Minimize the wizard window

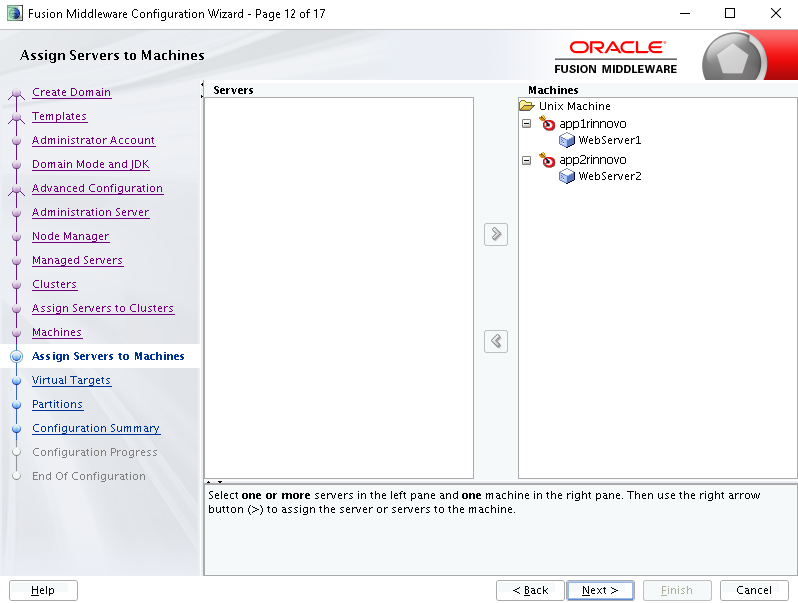(x=685, y=13)
